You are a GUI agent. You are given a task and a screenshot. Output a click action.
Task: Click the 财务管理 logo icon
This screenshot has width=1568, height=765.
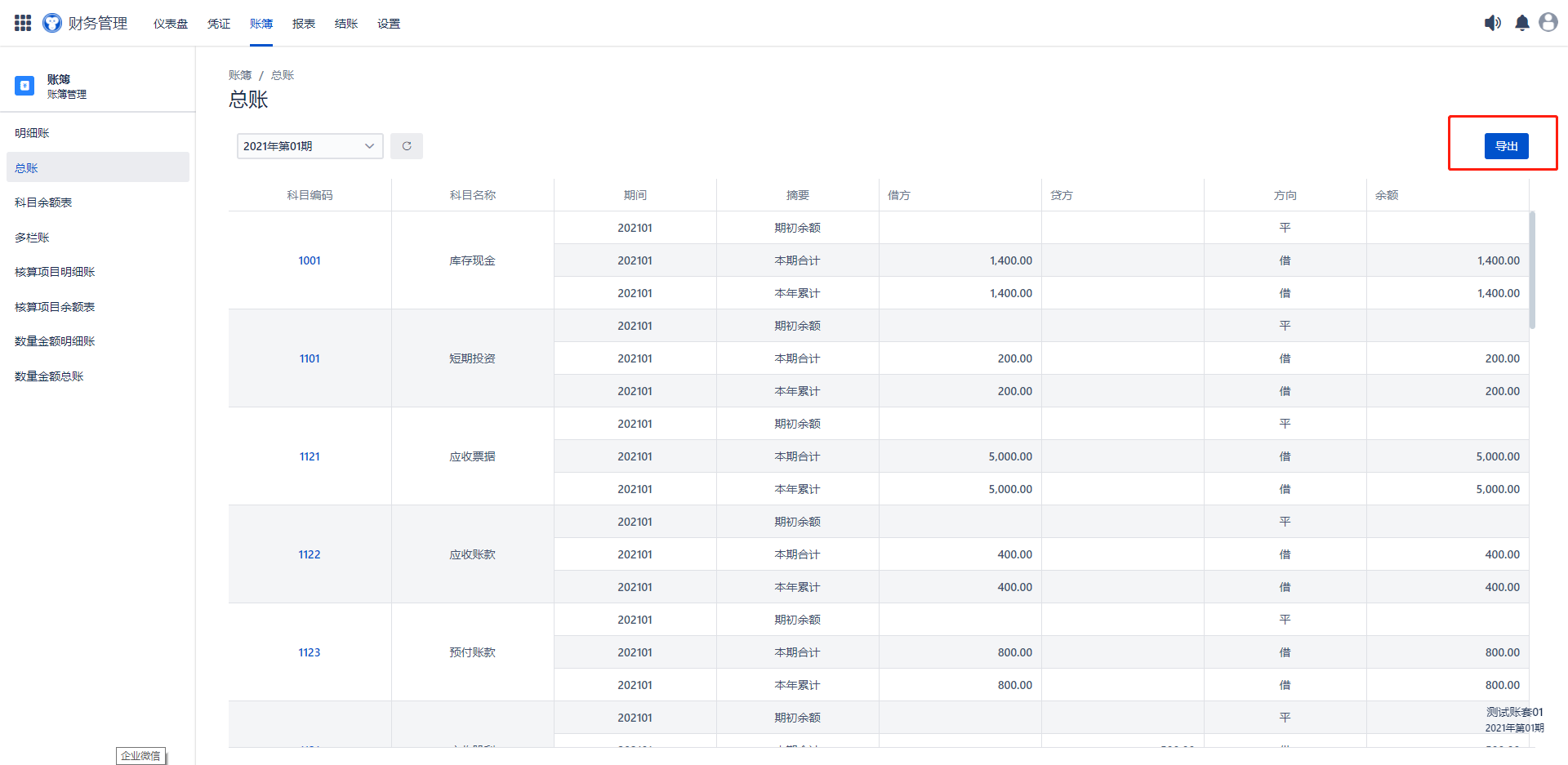point(52,23)
